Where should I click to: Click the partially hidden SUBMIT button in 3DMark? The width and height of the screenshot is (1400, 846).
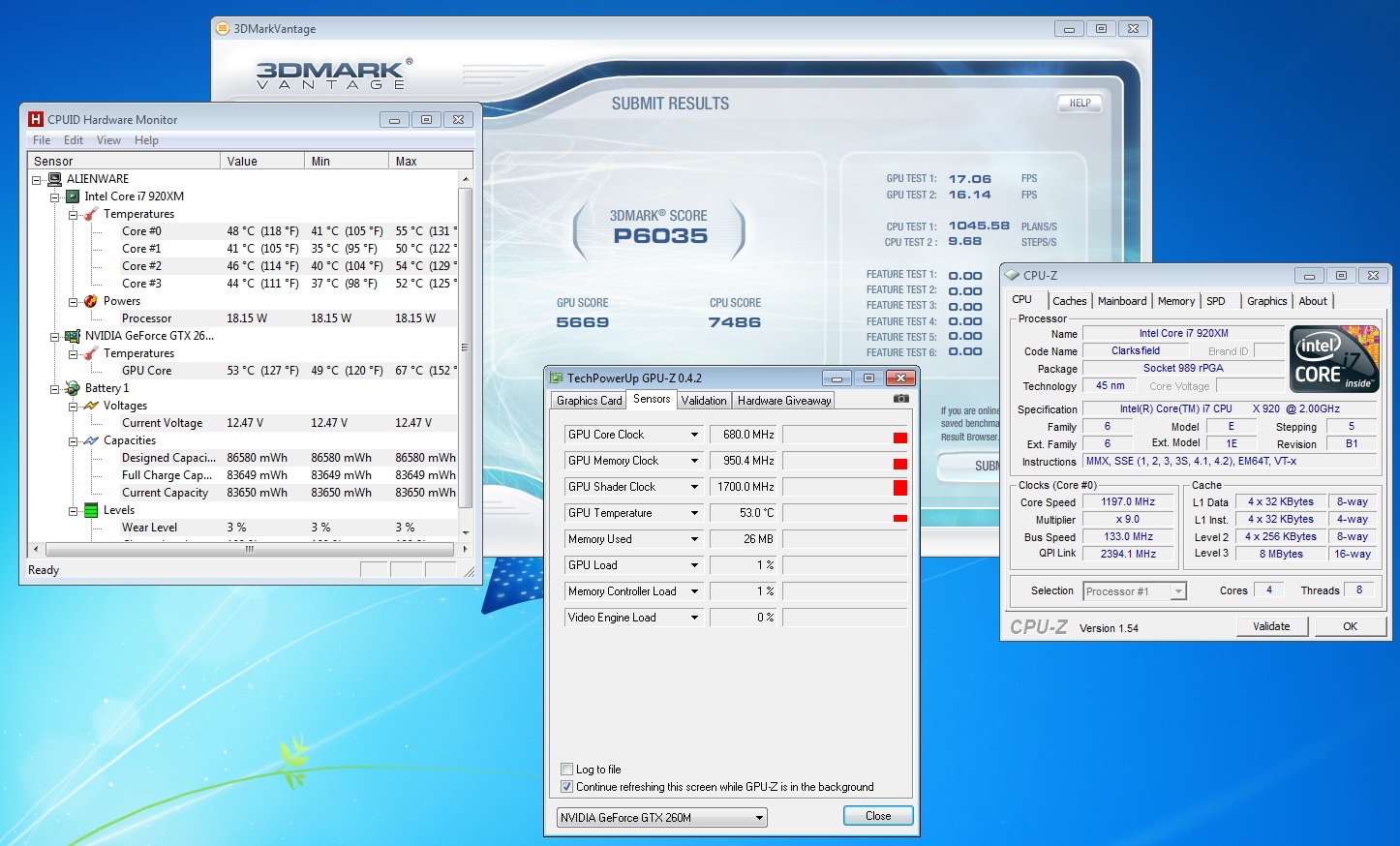(x=970, y=466)
